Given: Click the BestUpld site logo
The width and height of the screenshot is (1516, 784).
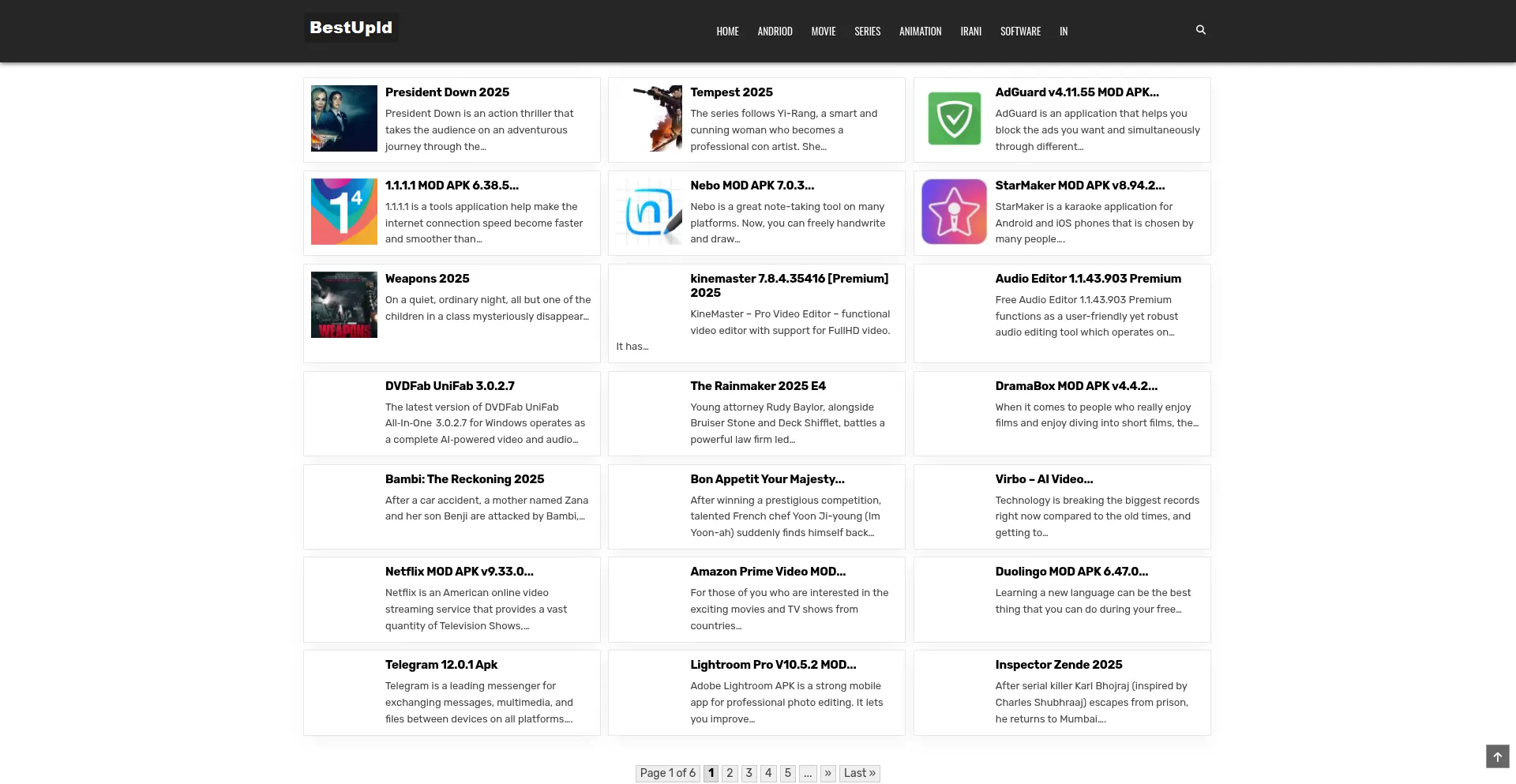Looking at the screenshot, I should point(351,28).
